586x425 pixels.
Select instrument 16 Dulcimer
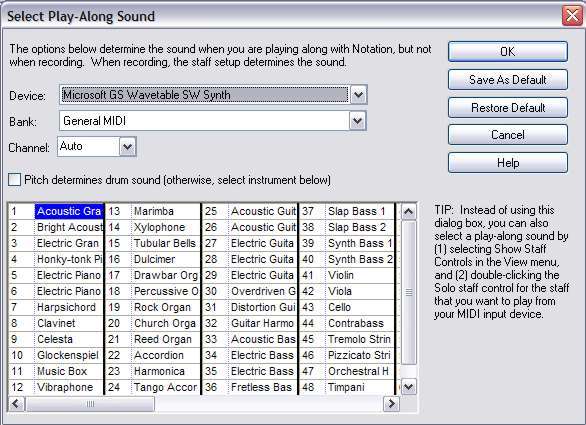click(166, 259)
